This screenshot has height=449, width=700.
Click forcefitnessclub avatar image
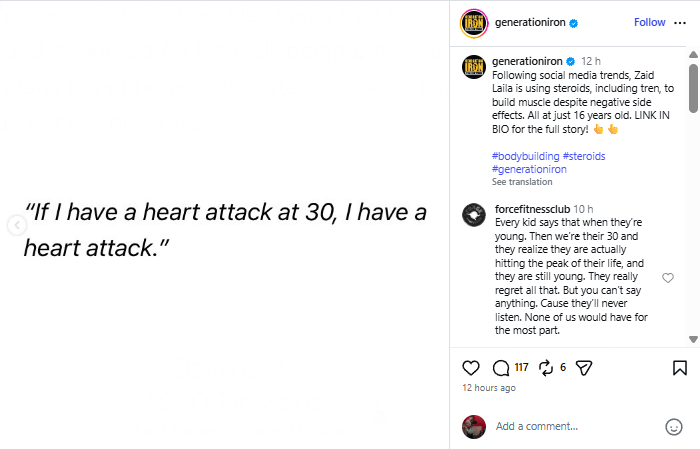tap(474, 214)
